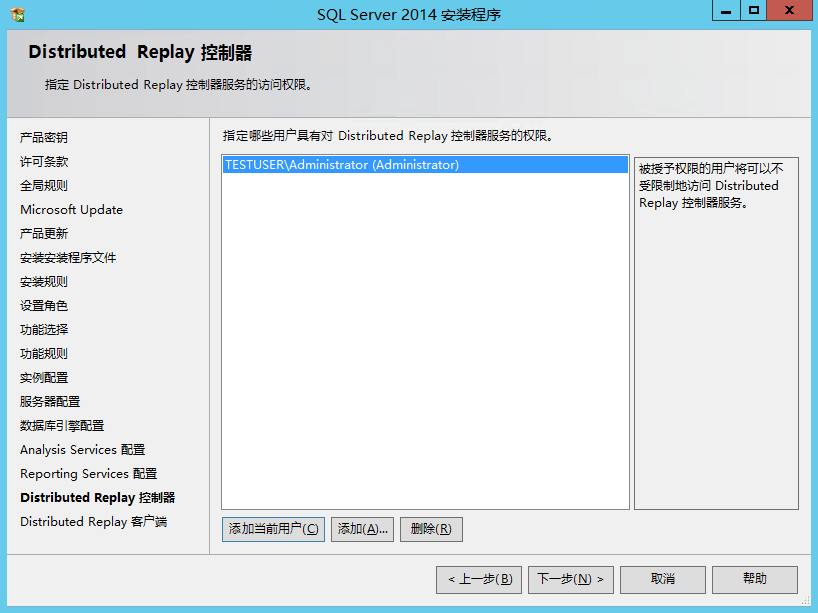Open the 添加(A)... user dialog button
The height and width of the screenshot is (613, 818).
click(362, 529)
